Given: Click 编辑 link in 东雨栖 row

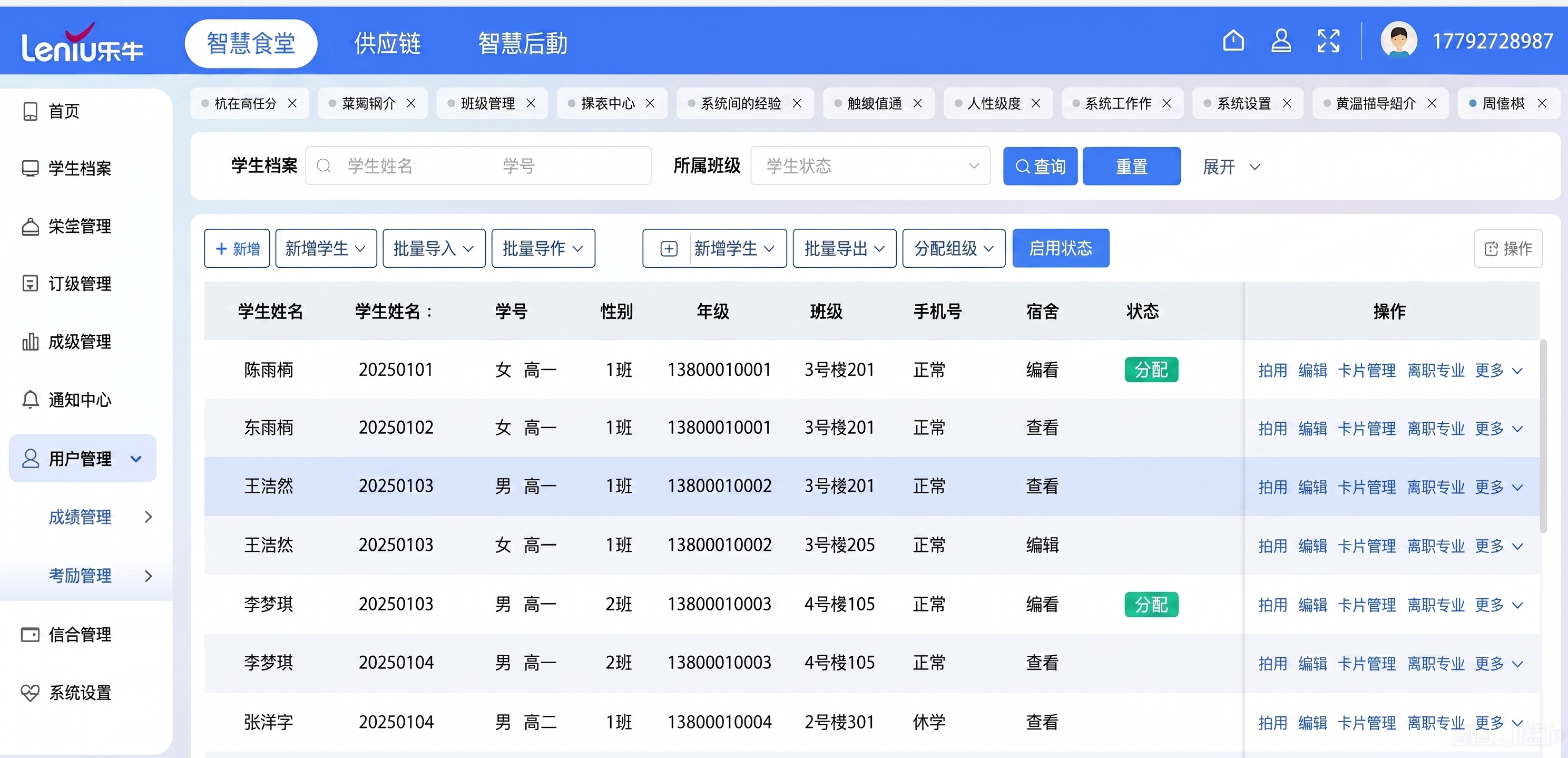Looking at the screenshot, I should [x=1312, y=429].
